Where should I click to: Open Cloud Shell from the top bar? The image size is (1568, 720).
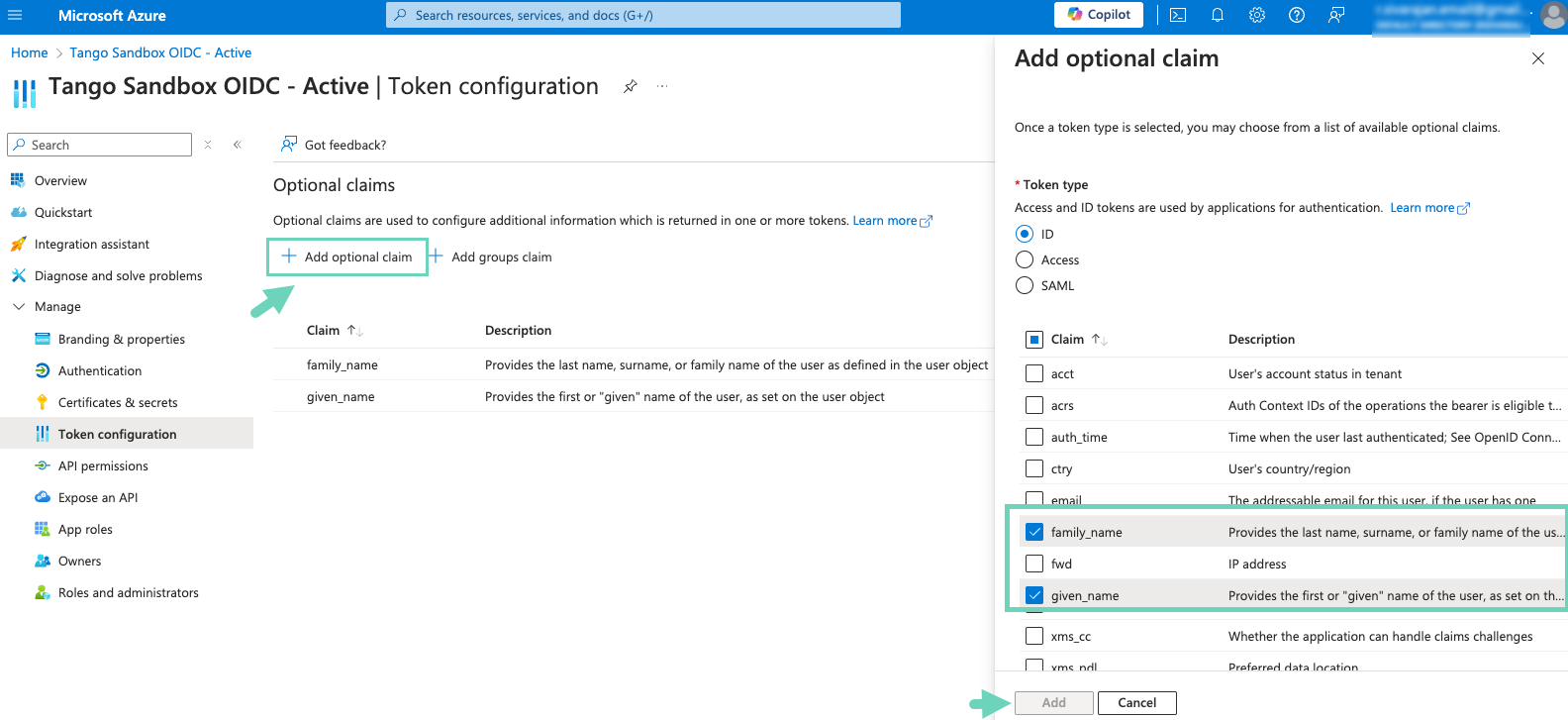click(x=1178, y=15)
